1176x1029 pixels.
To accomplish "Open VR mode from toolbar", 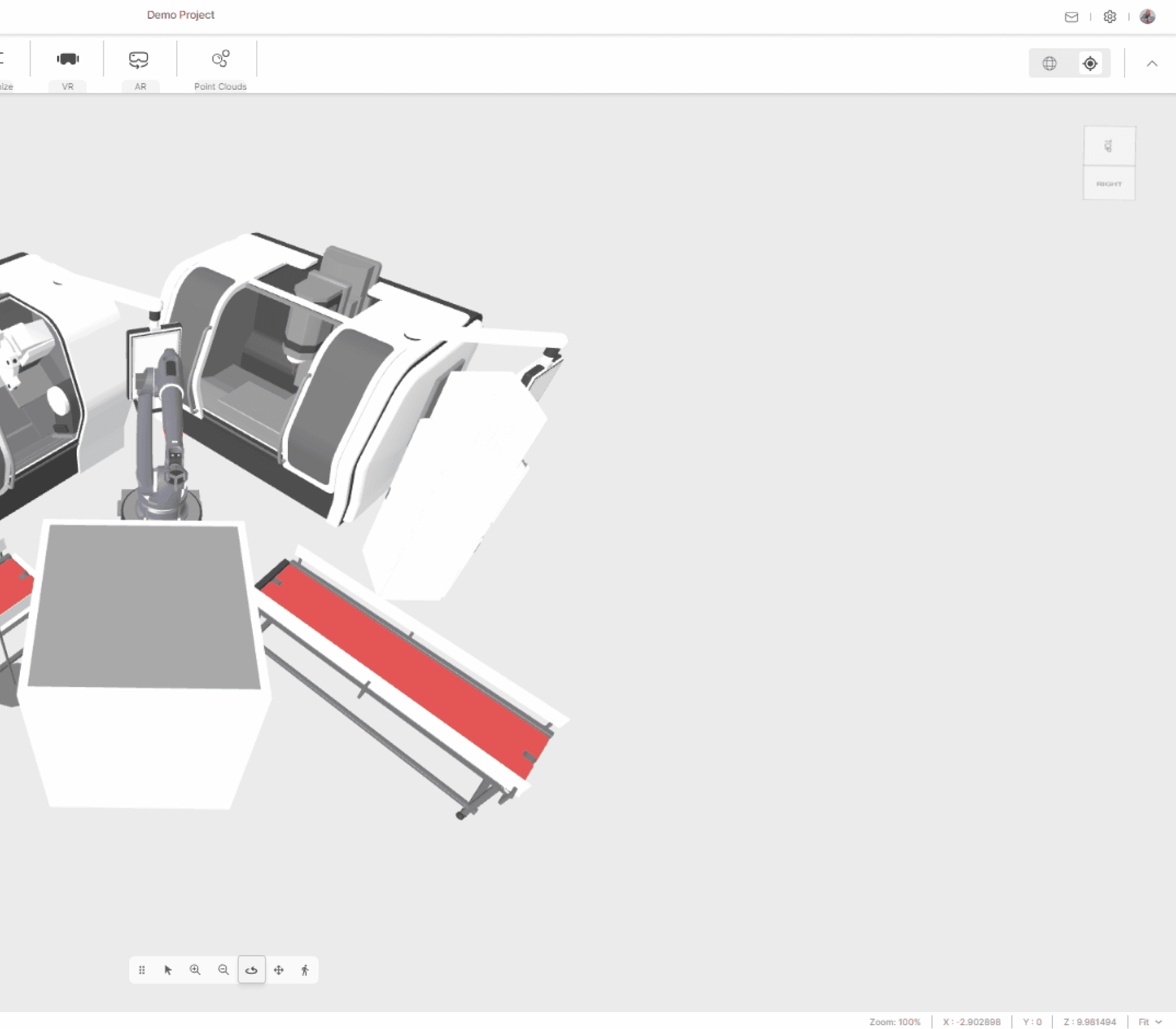I will coord(68,60).
